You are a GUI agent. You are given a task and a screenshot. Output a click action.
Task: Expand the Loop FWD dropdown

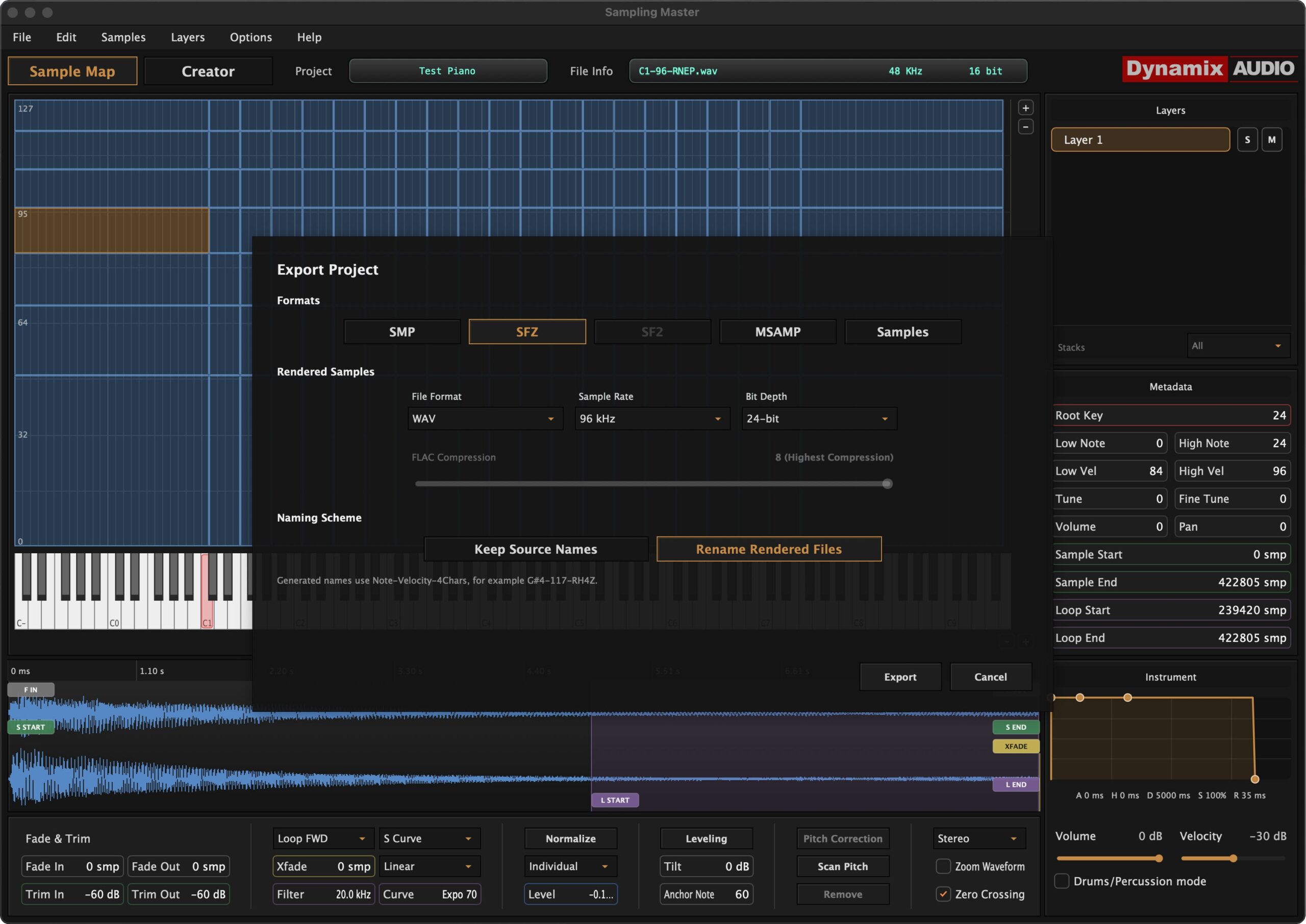[322, 838]
